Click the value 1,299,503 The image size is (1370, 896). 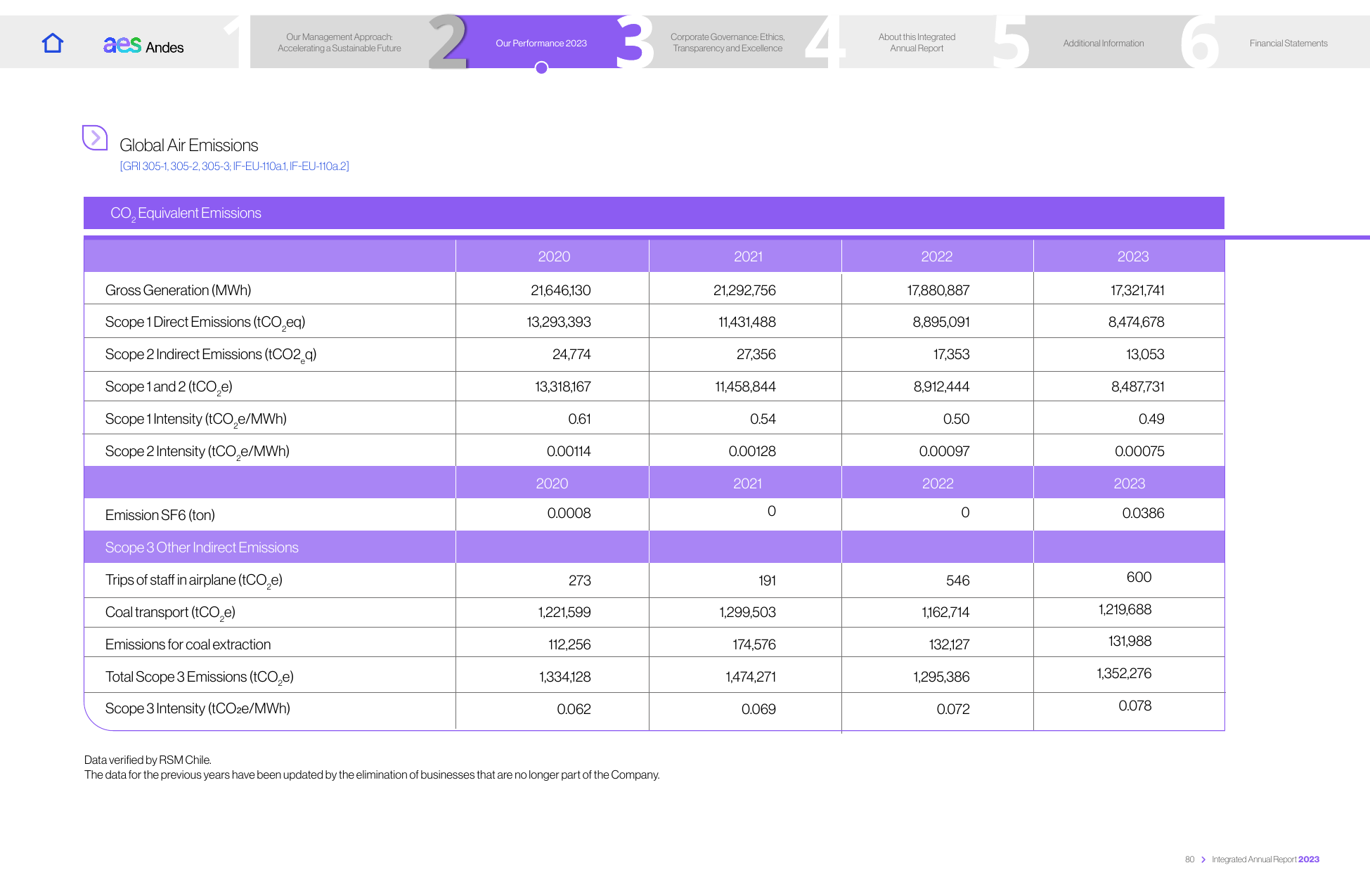747,612
